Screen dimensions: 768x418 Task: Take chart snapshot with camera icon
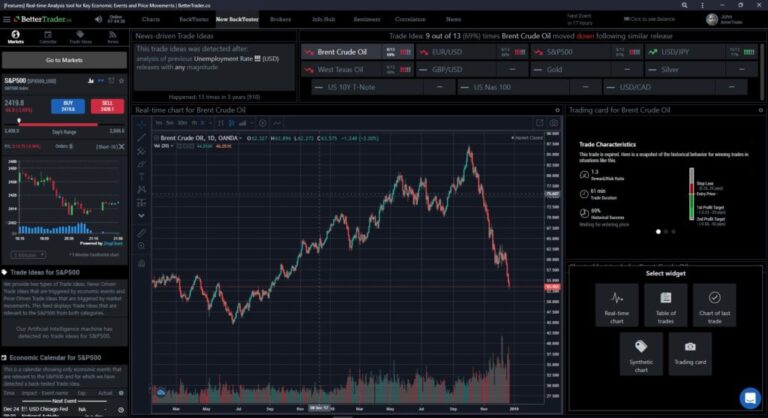[x=553, y=123]
